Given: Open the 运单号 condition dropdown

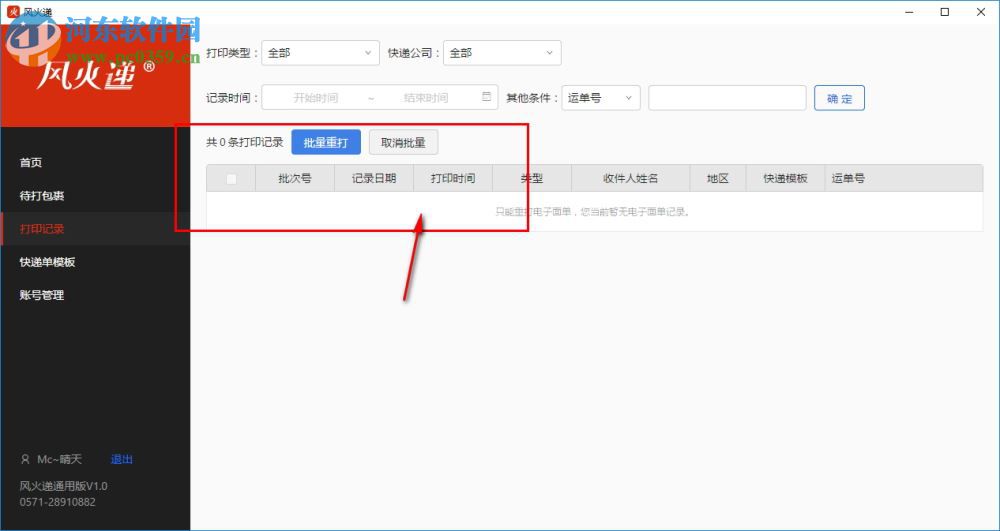Looking at the screenshot, I should tap(601, 98).
